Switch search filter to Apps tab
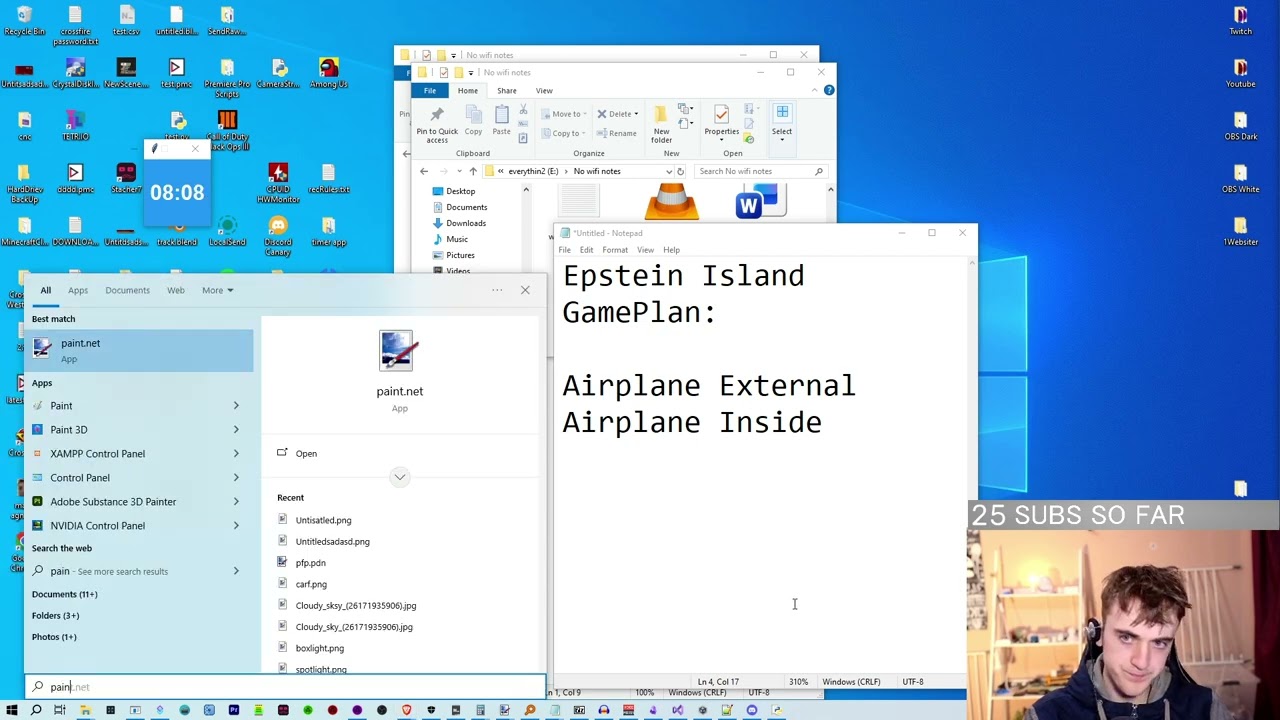Image resolution: width=1280 pixels, height=720 pixels. pyautogui.click(x=78, y=290)
